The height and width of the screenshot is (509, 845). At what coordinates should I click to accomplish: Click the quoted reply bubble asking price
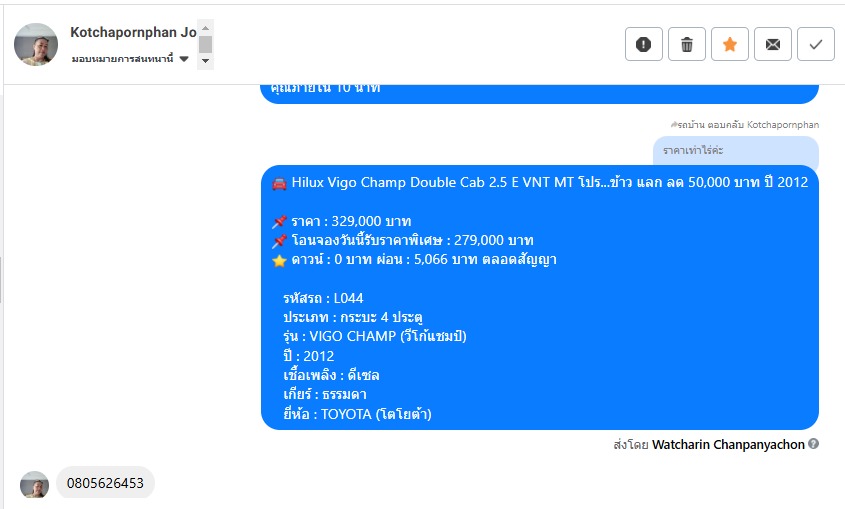point(736,151)
